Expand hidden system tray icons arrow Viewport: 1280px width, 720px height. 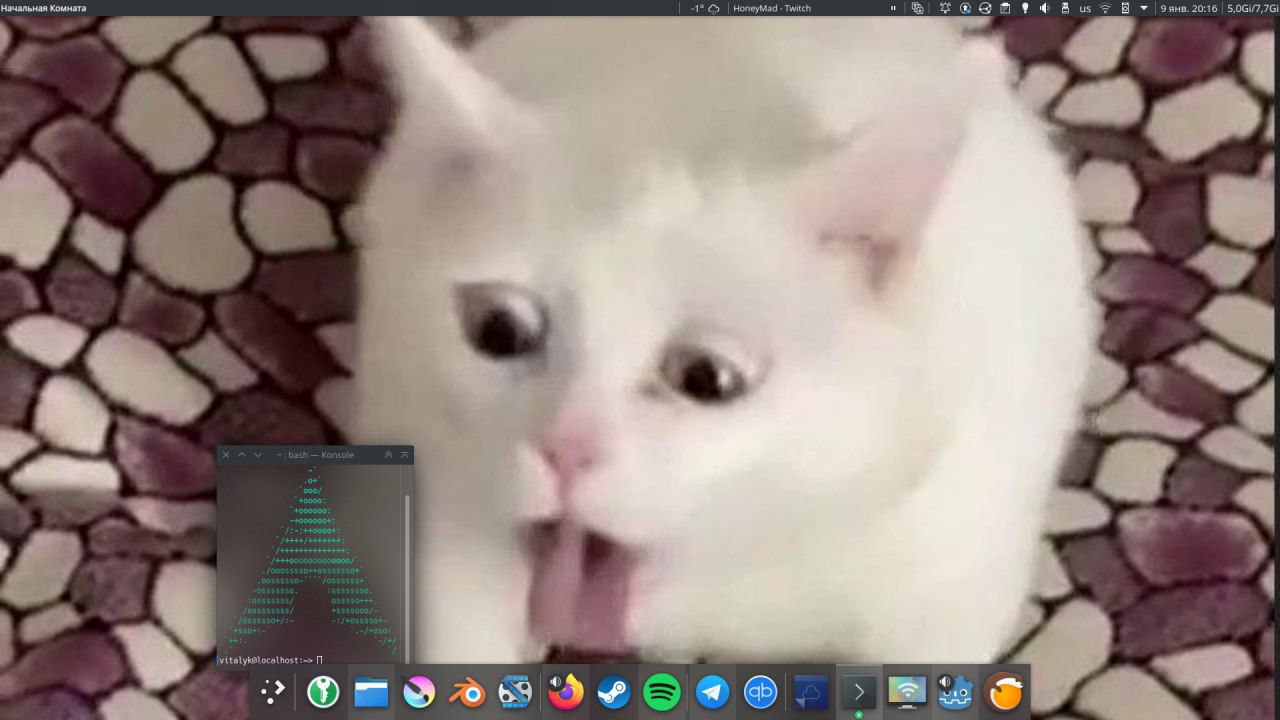click(x=1144, y=8)
